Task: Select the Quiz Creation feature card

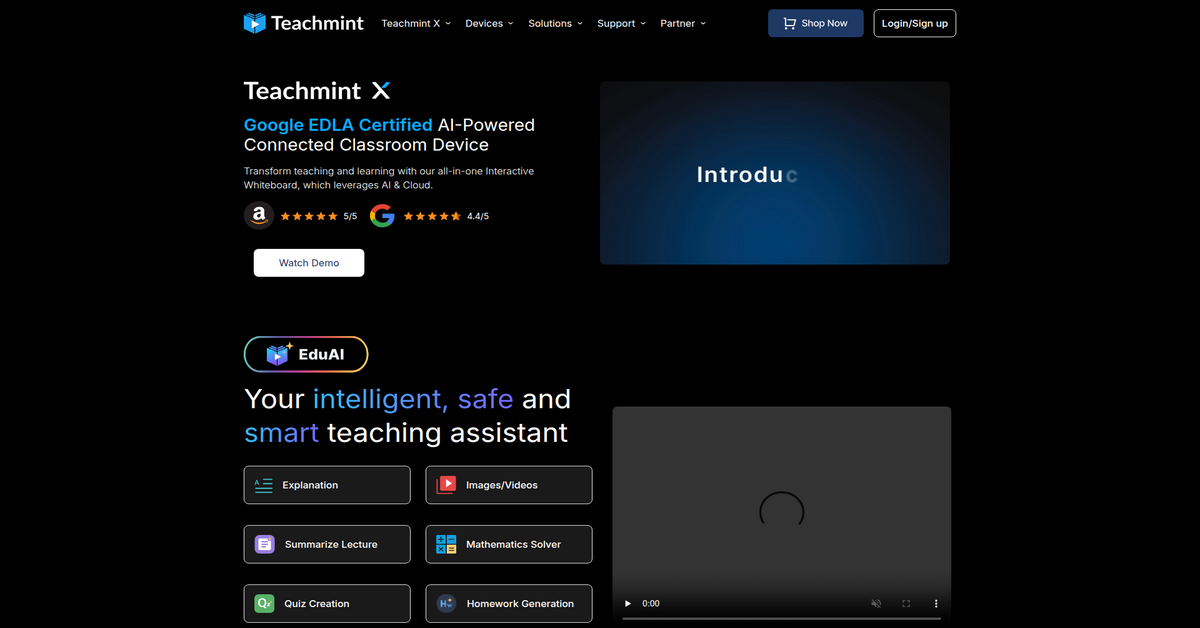Action: 327,603
